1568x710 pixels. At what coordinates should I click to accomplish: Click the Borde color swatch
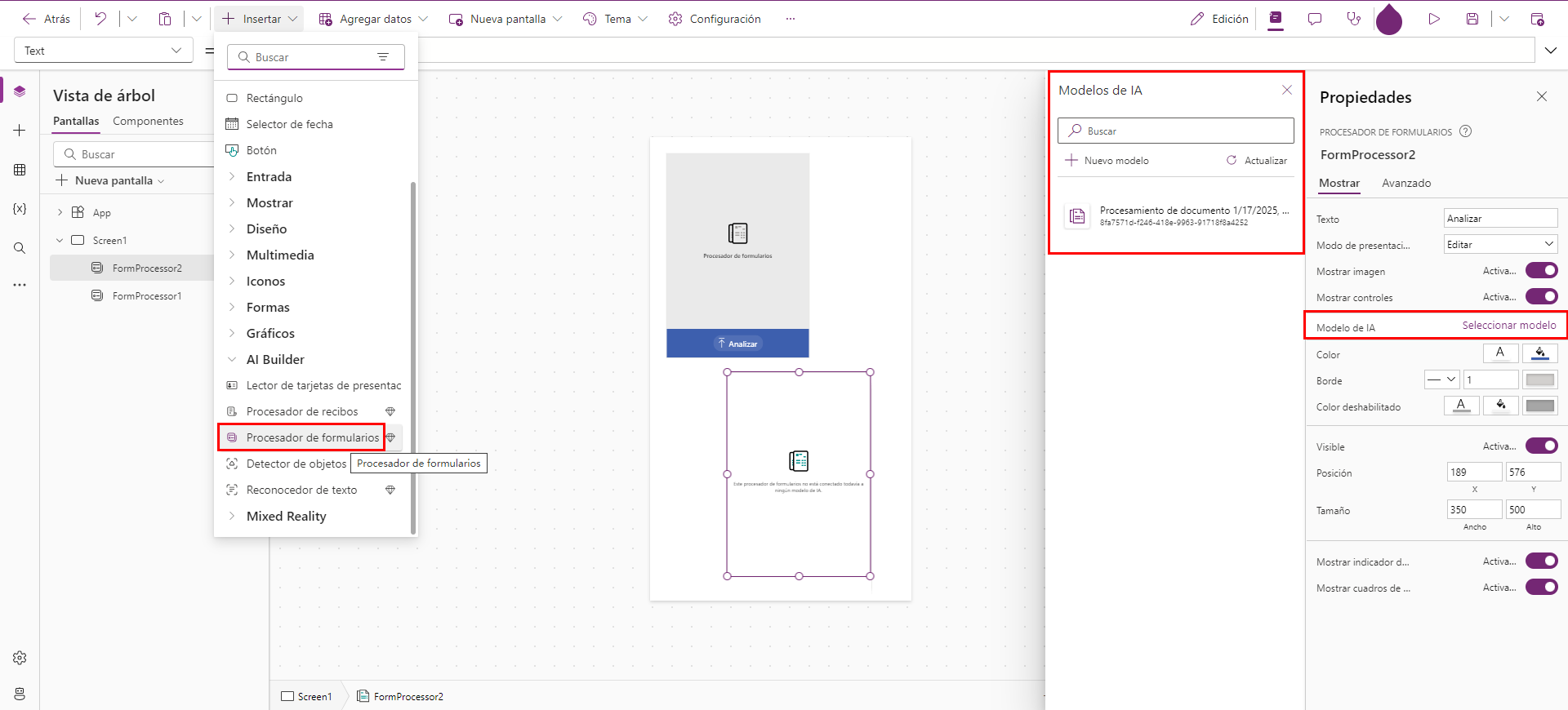pos(1540,379)
